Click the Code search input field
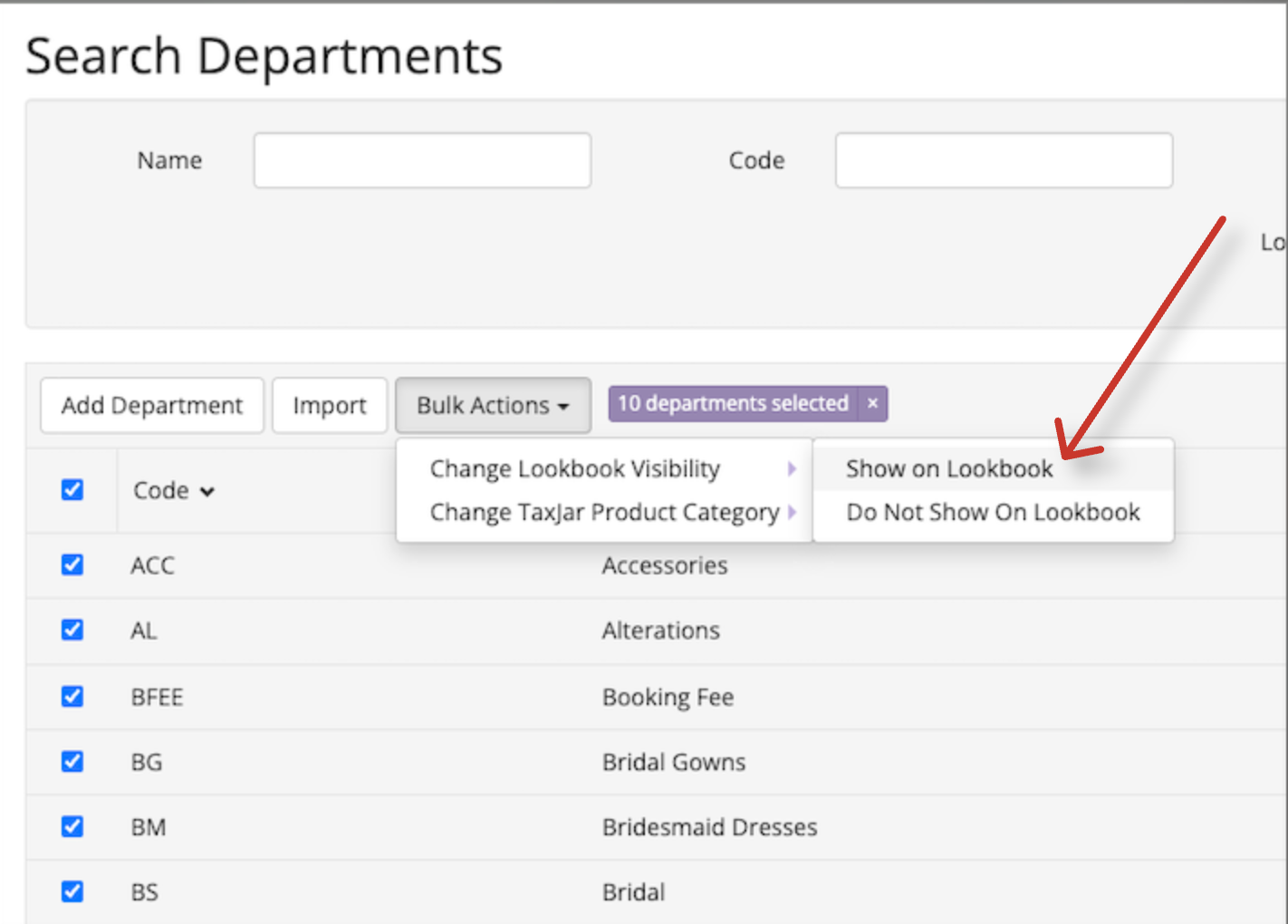The image size is (1288, 924). tap(1003, 159)
